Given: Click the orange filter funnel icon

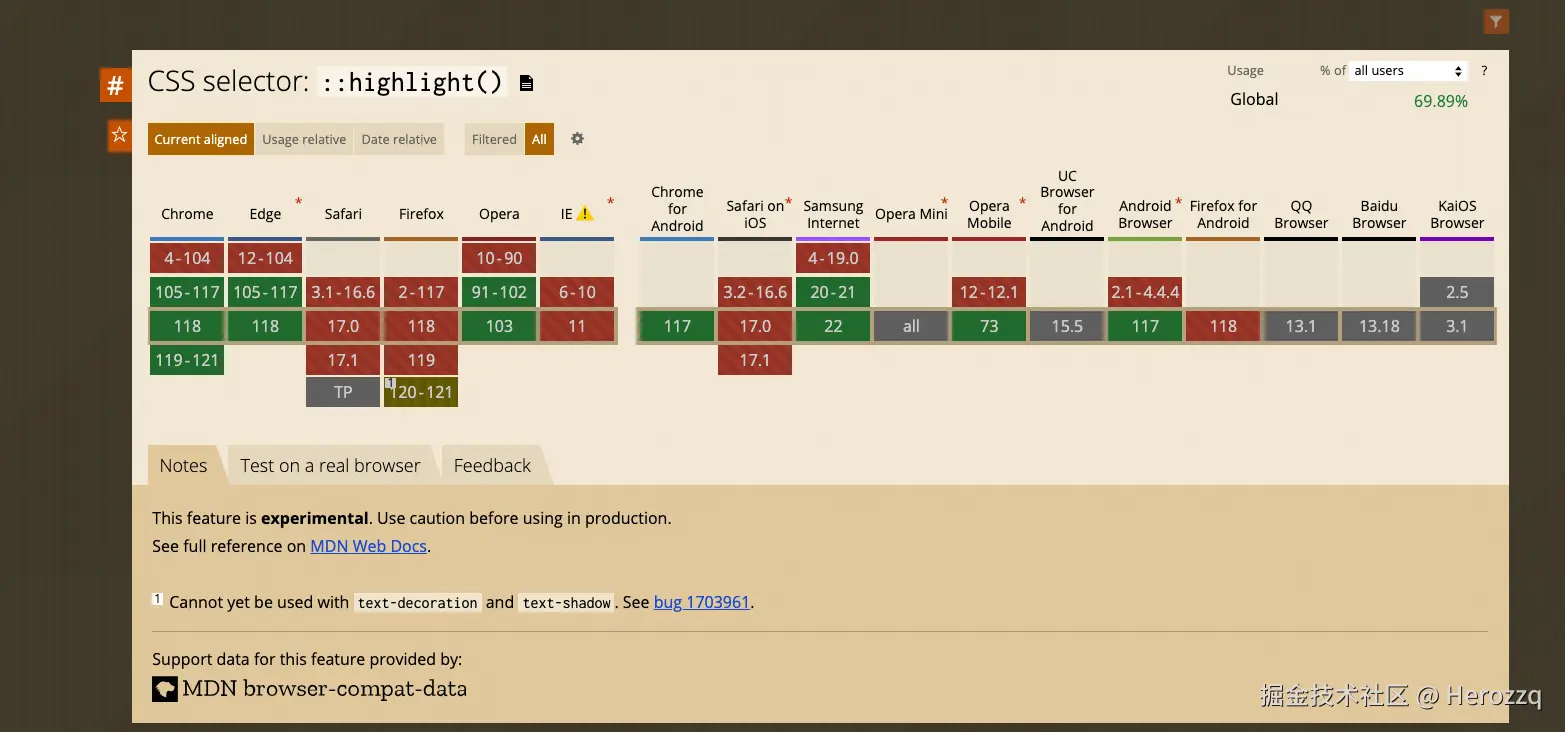Looking at the screenshot, I should 1496,20.
